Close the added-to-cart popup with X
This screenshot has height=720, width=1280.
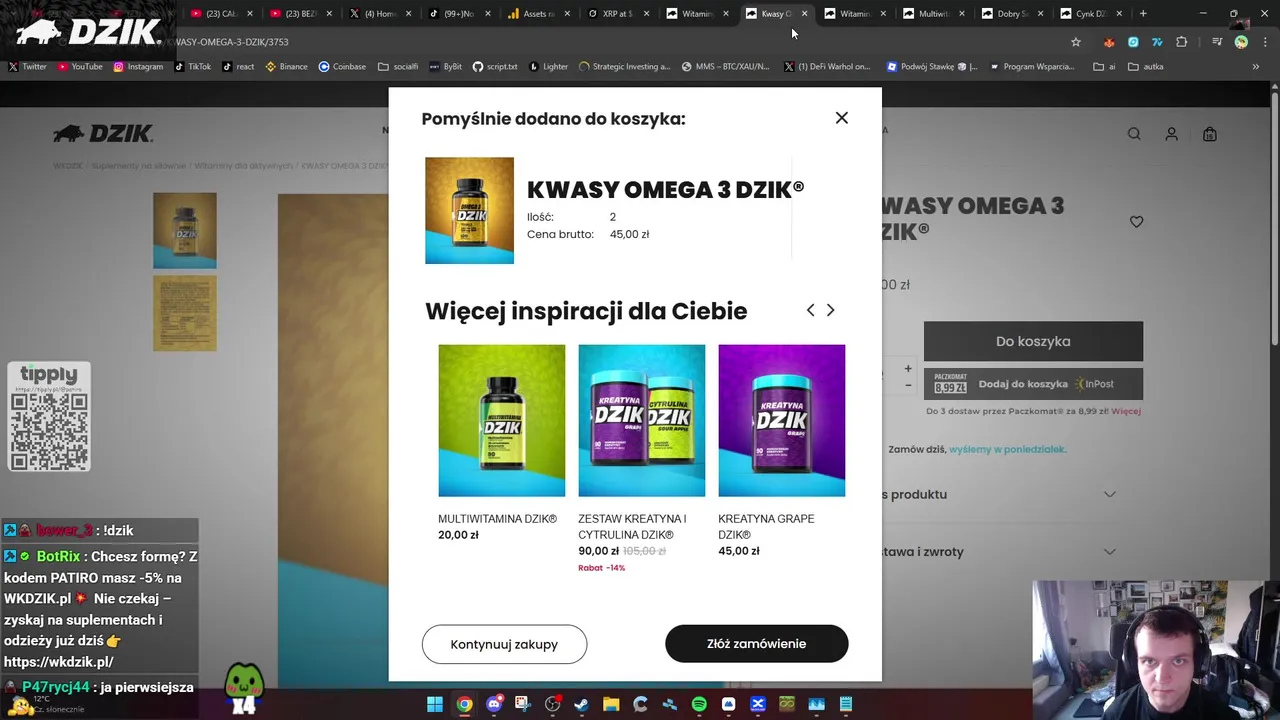841,118
